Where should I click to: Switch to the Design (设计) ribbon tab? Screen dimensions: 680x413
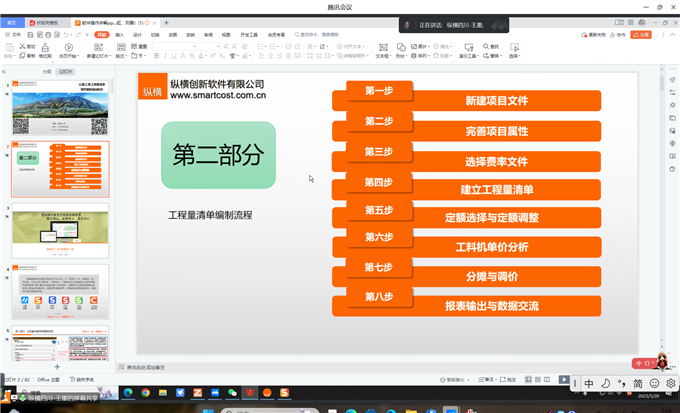coord(137,35)
